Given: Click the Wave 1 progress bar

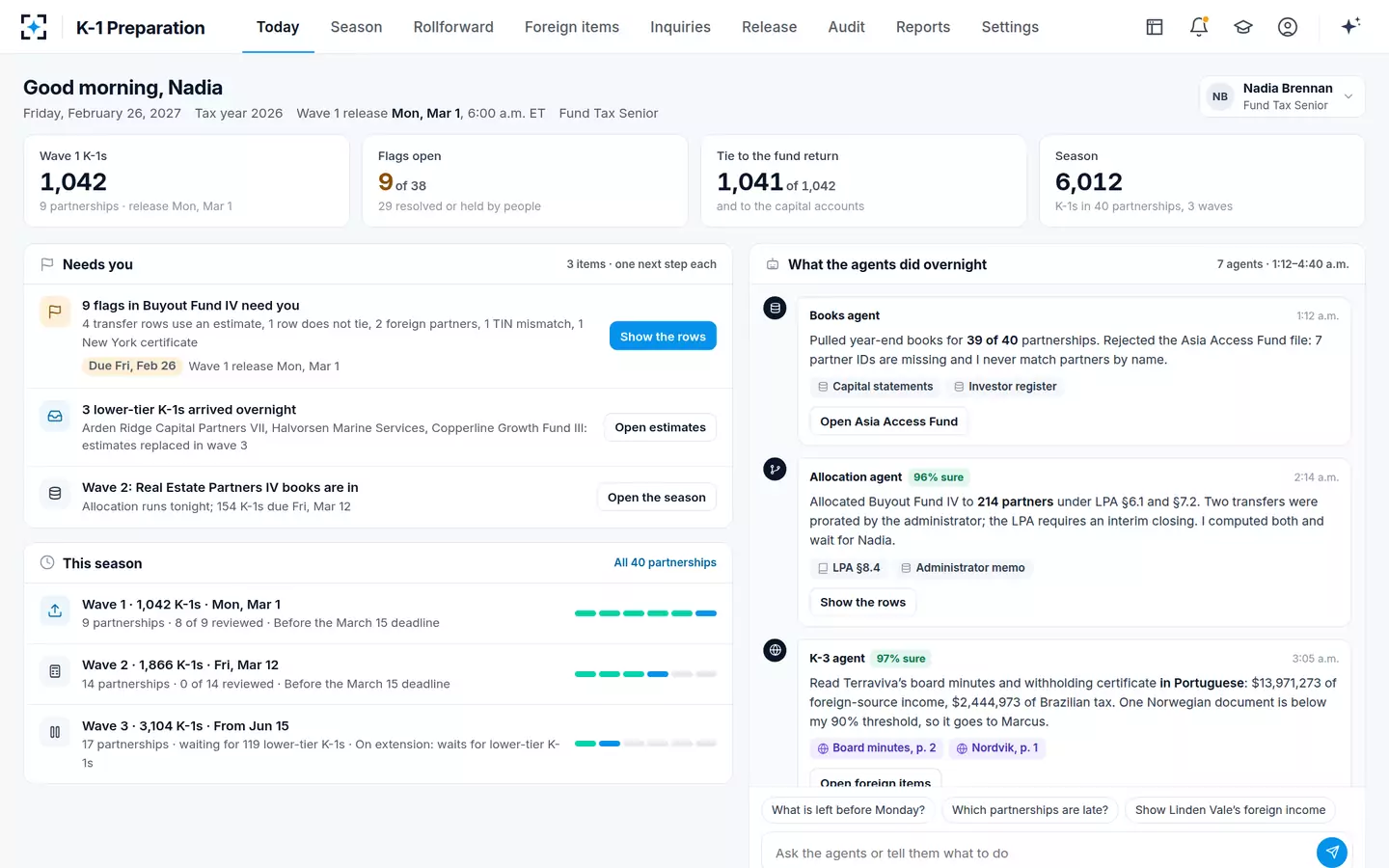Looking at the screenshot, I should tap(645, 613).
